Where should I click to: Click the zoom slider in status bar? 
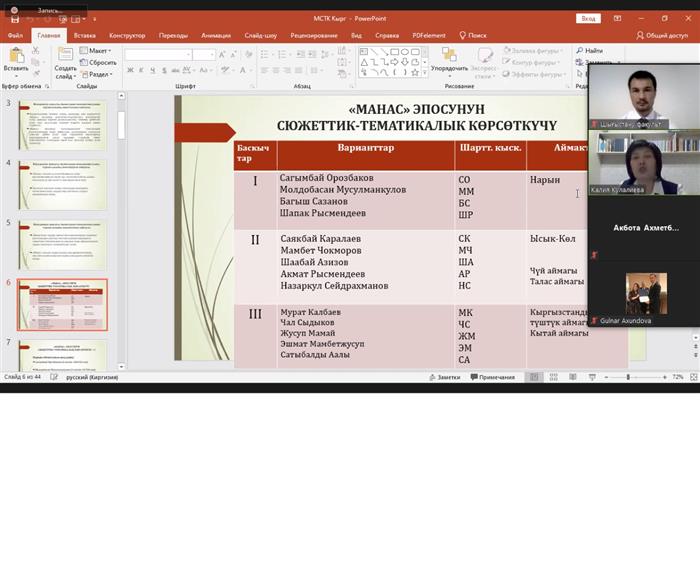628,377
